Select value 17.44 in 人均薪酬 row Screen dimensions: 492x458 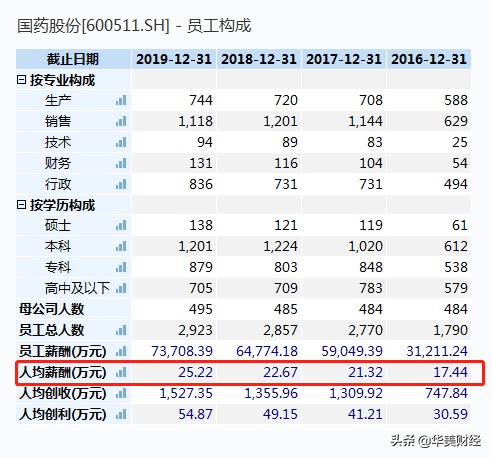(450, 372)
